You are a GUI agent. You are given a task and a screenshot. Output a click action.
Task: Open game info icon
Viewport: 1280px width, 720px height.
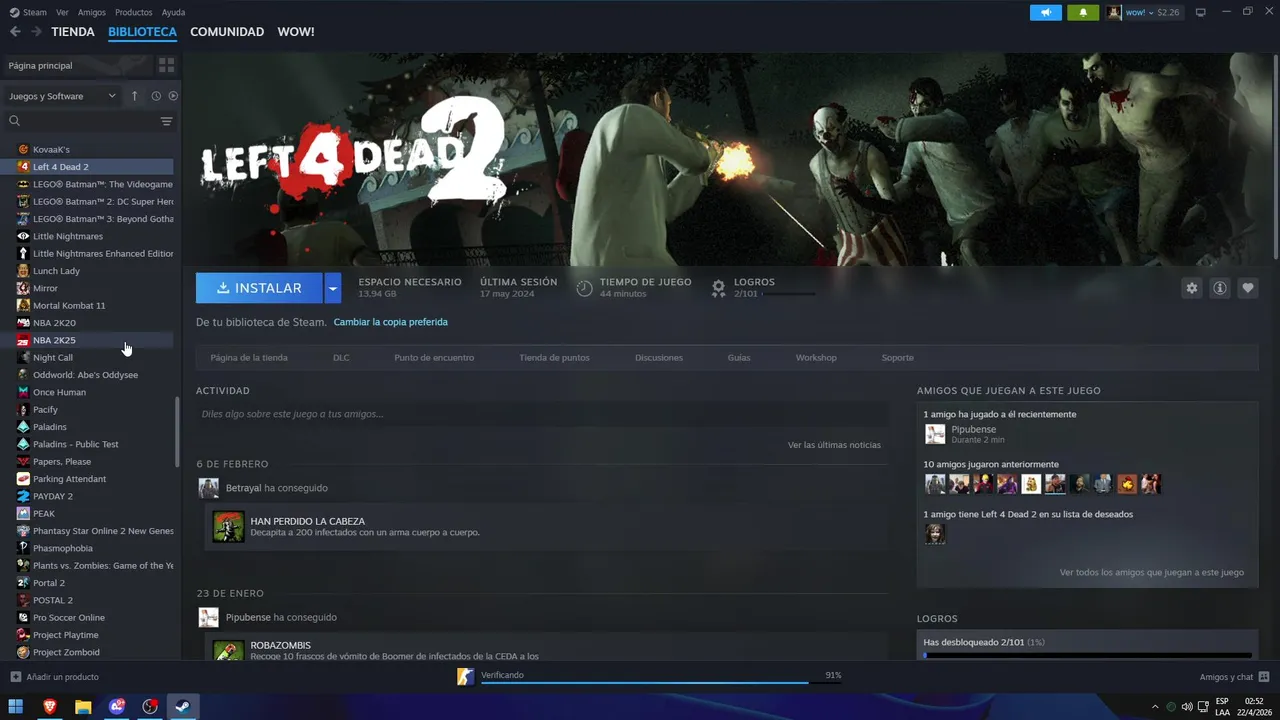[x=1220, y=288]
